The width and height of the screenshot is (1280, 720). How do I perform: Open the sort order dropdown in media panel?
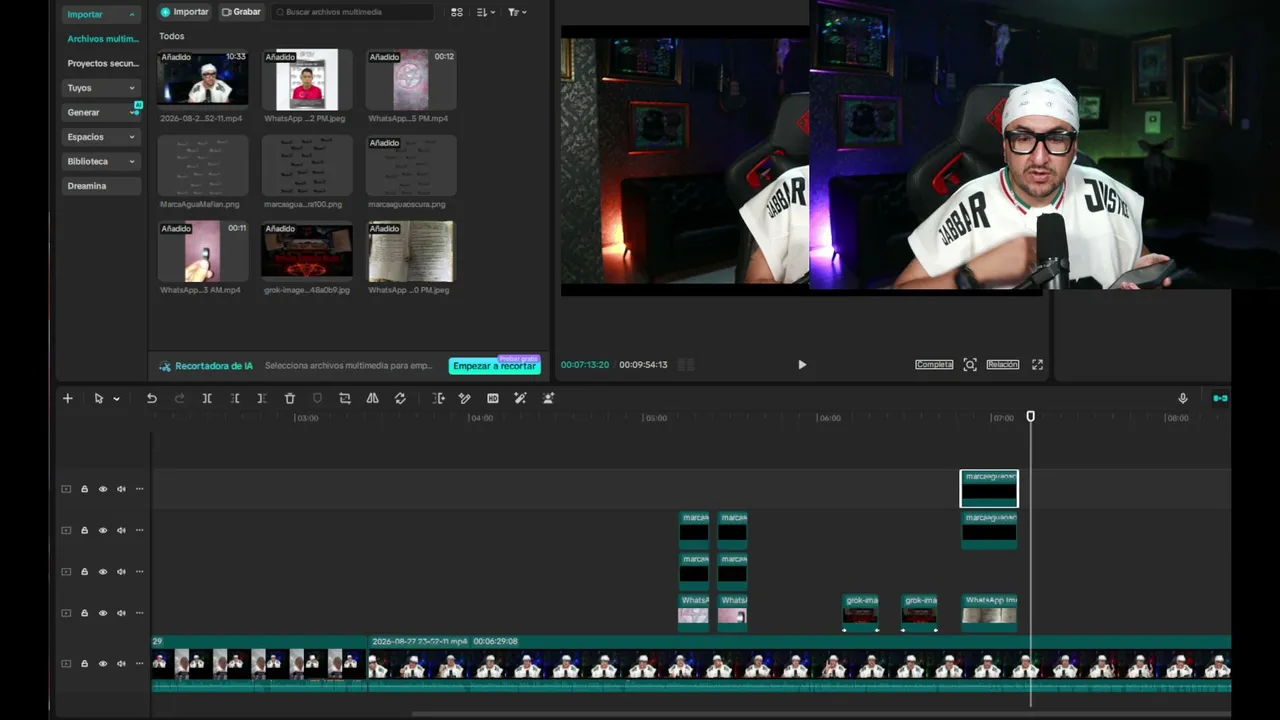click(x=485, y=12)
